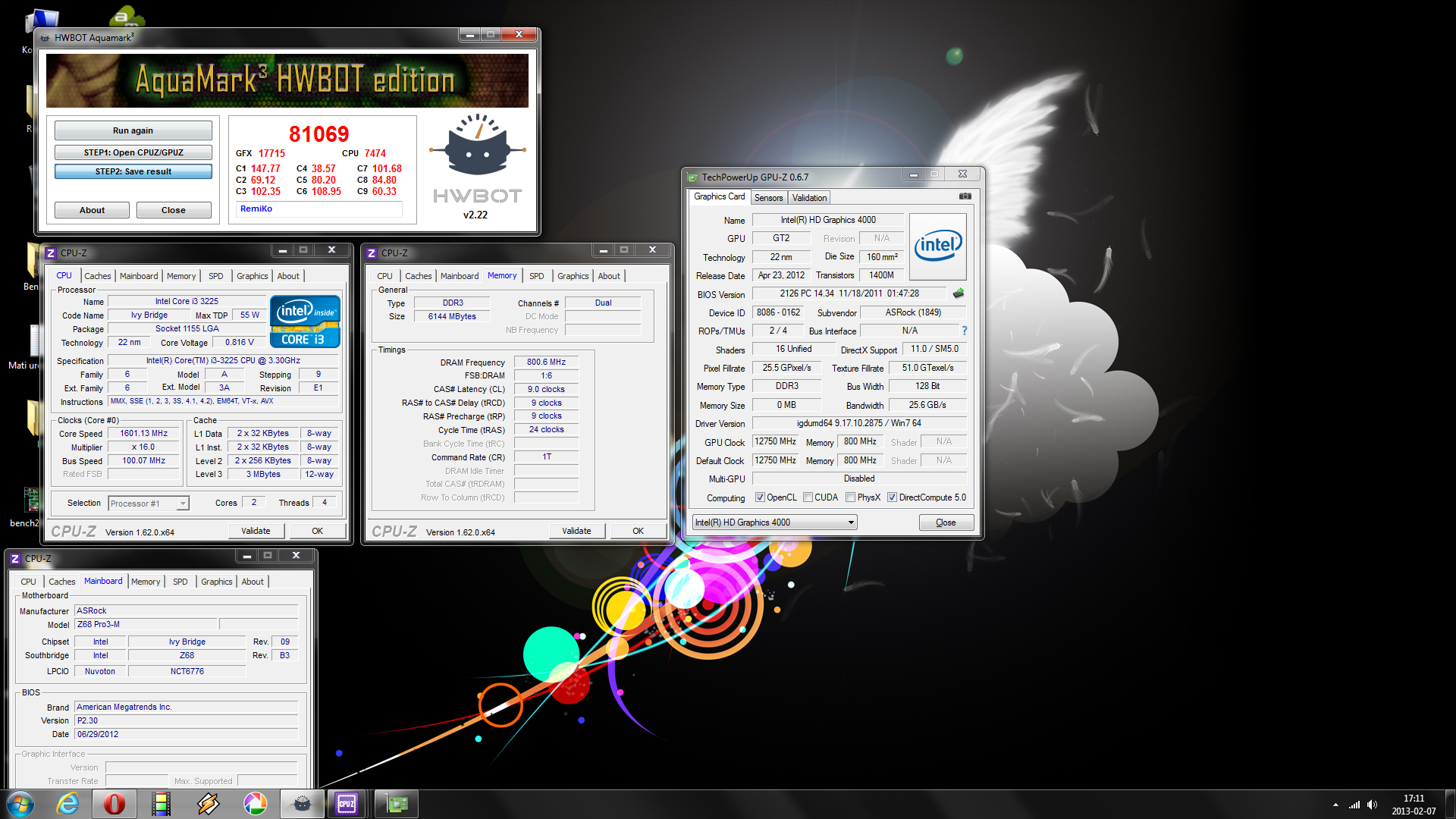Screen dimensions: 1456x819
Task: Launch Internet Explorer from the taskbar
Action: tap(67, 804)
